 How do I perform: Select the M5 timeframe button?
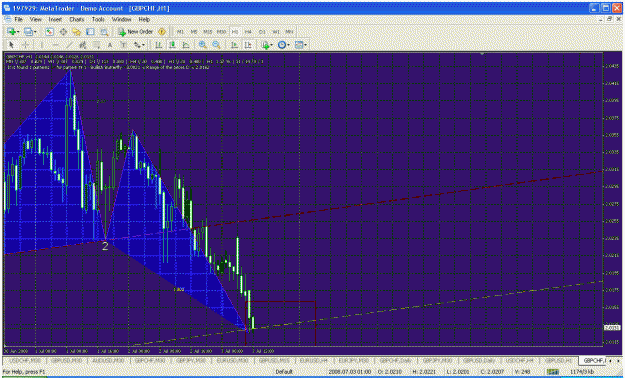[194, 32]
